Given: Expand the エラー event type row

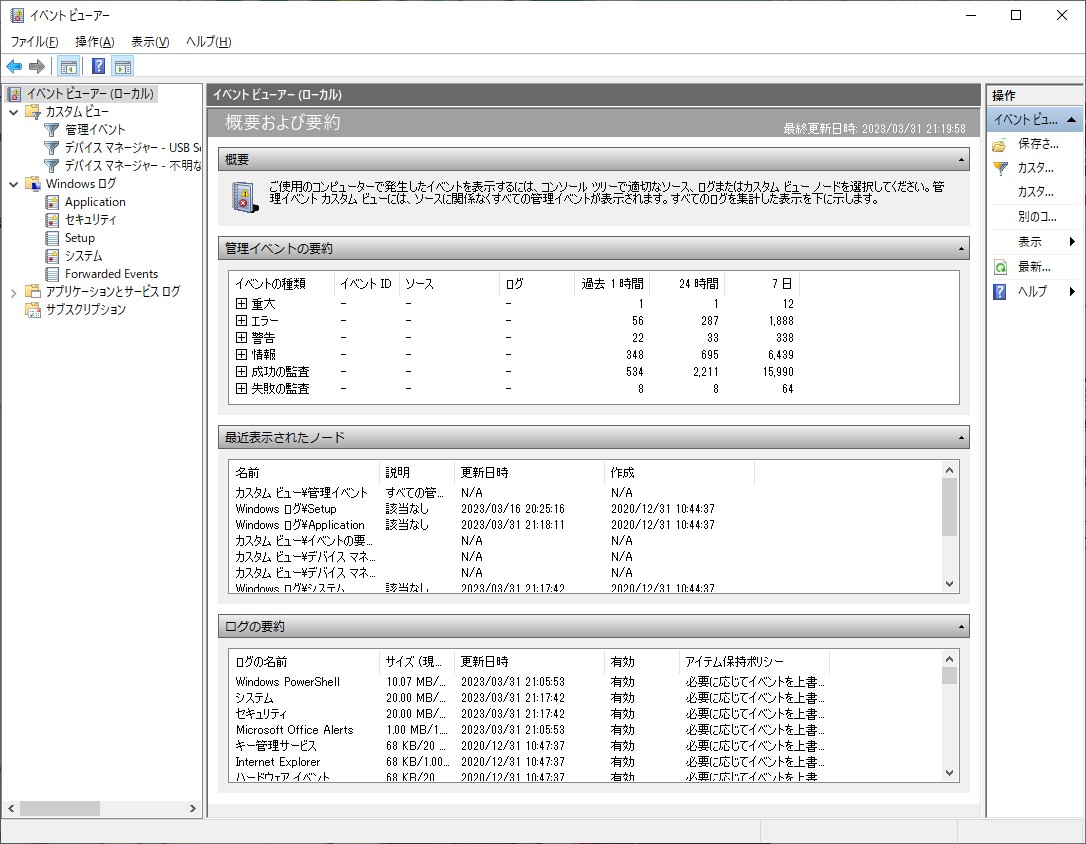Looking at the screenshot, I should pyautogui.click(x=241, y=321).
